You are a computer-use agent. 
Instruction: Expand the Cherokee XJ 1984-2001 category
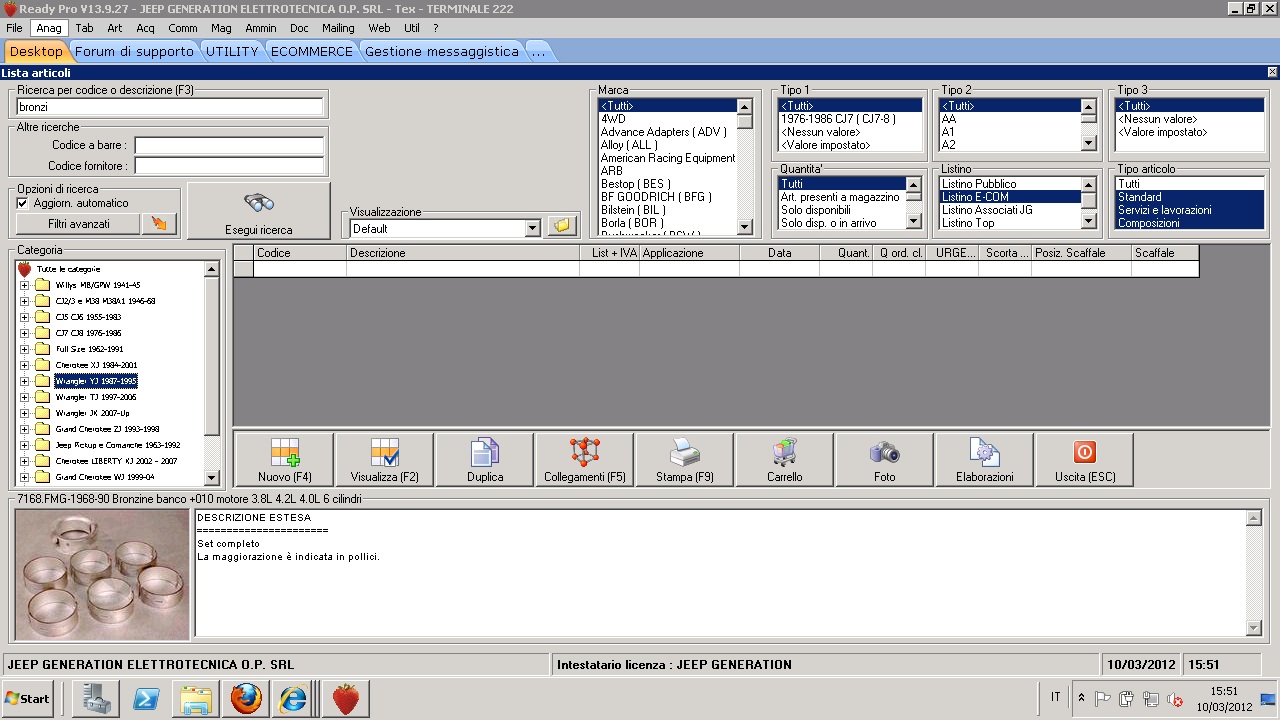tap(25, 365)
